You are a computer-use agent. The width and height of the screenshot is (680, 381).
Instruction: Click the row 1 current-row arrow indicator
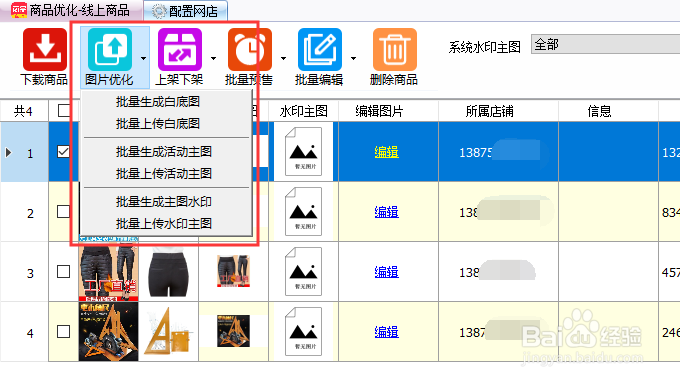coord(8,153)
